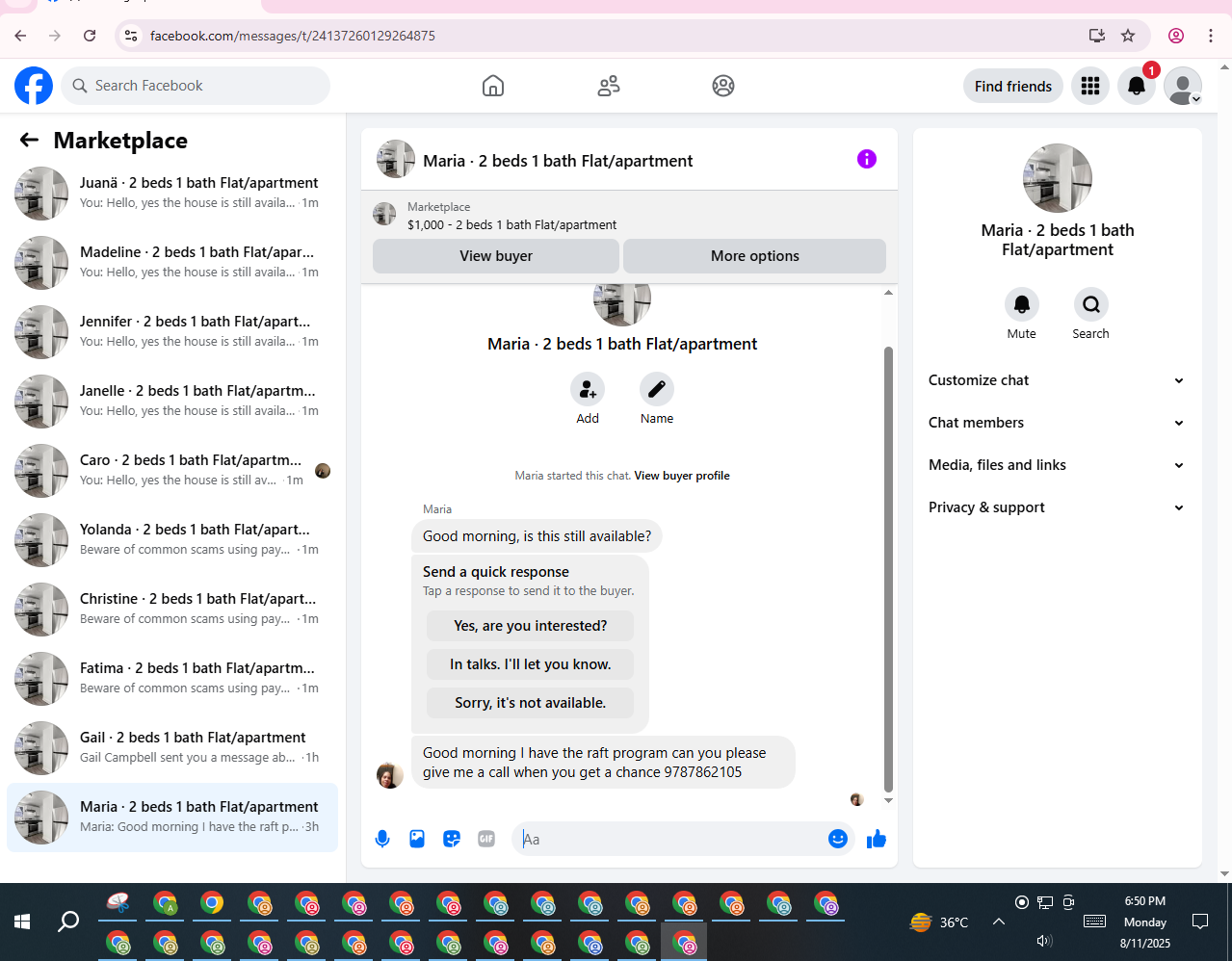
Task: Reload the browser page
Action: [90, 36]
